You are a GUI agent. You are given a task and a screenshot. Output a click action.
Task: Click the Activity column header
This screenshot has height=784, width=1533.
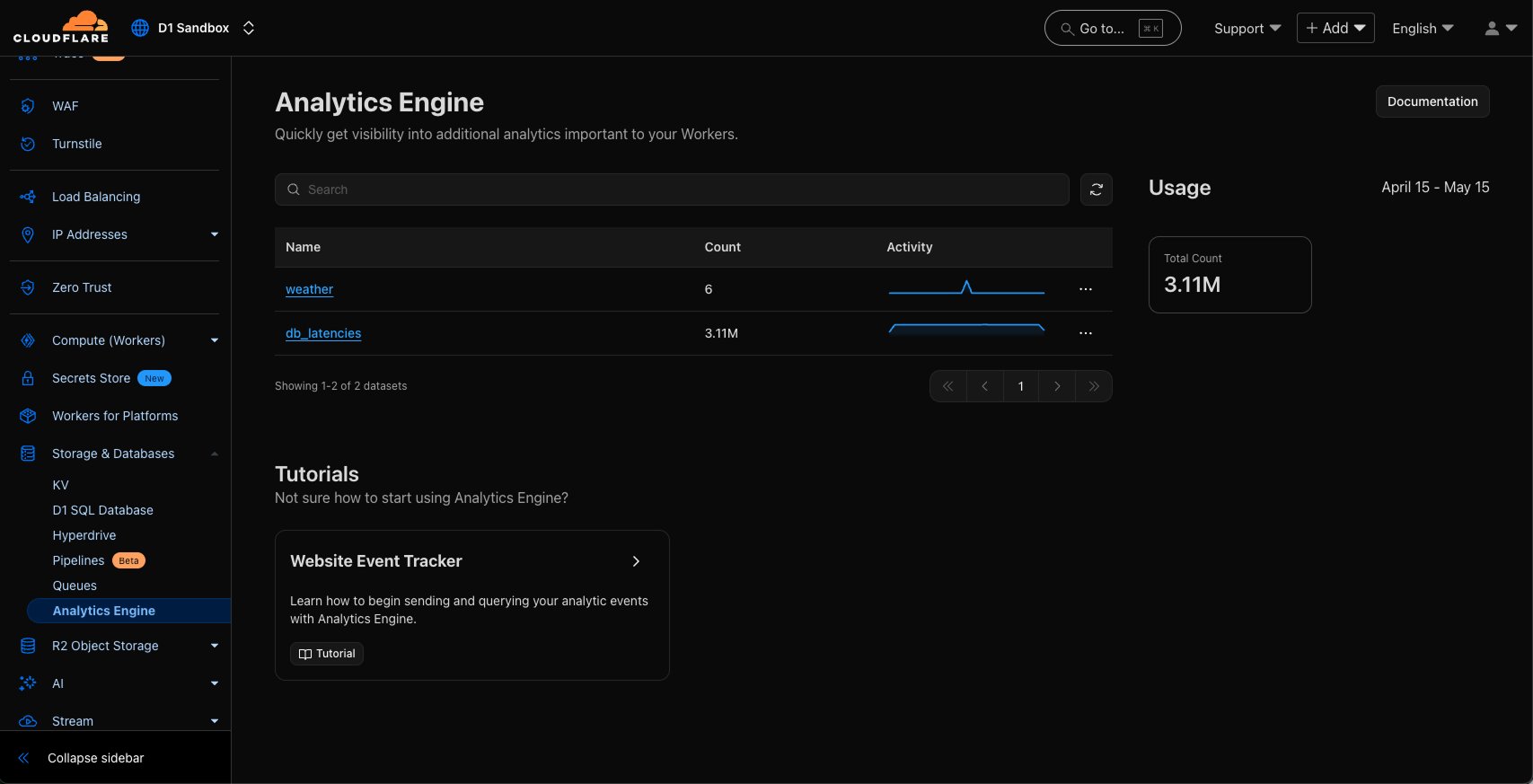click(910, 247)
